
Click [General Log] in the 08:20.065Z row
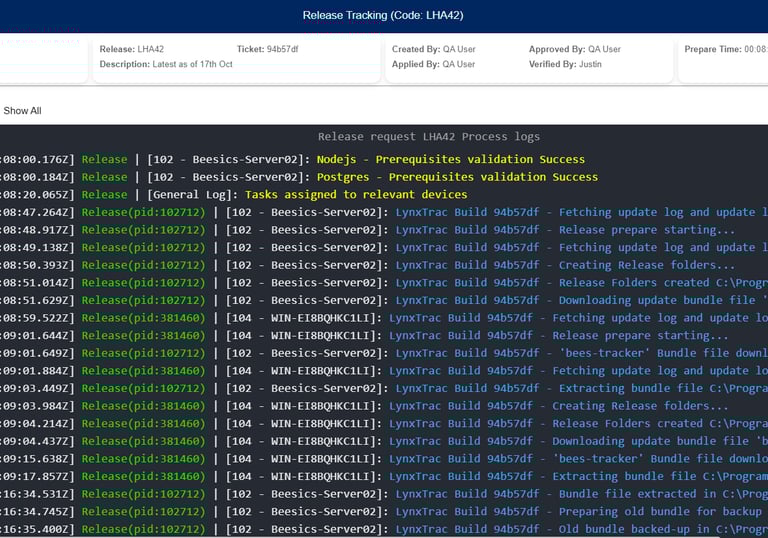click(192, 195)
